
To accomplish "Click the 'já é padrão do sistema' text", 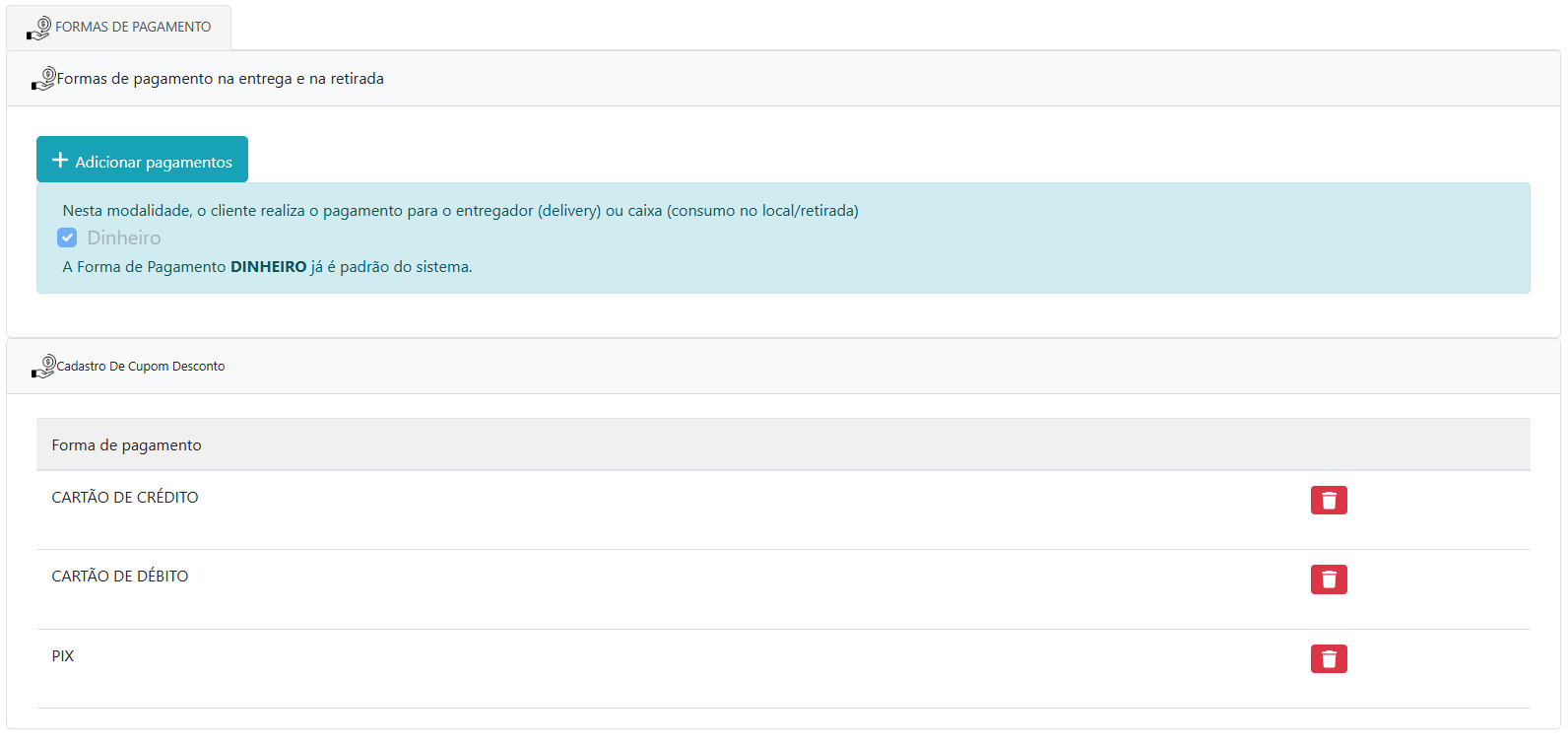I will [391, 267].
